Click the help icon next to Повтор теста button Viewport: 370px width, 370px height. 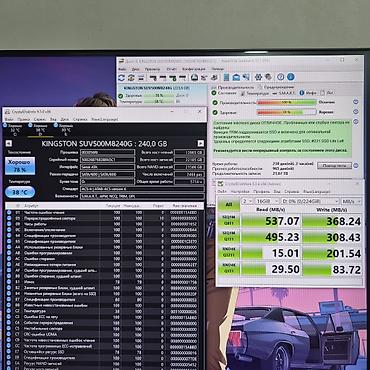pyautogui.click(x=356, y=165)
